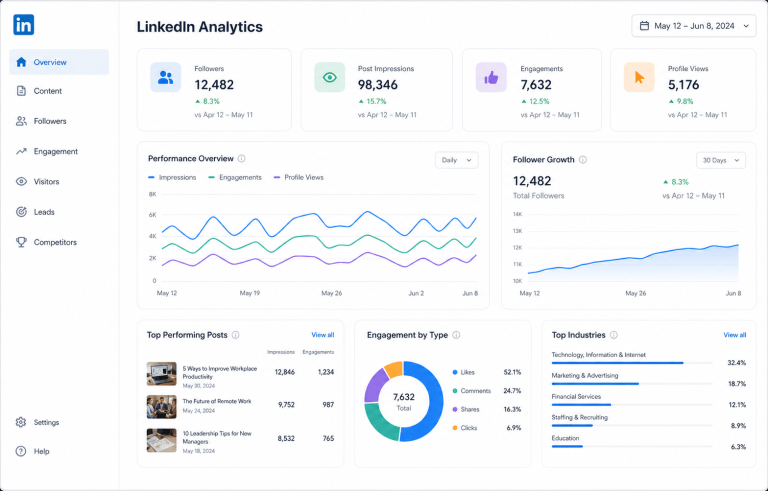Image resolution: width=768 pixels, height=491 pixels.
Task: Click info icon beside Follower Growth
Action: (x=583, y=159)
